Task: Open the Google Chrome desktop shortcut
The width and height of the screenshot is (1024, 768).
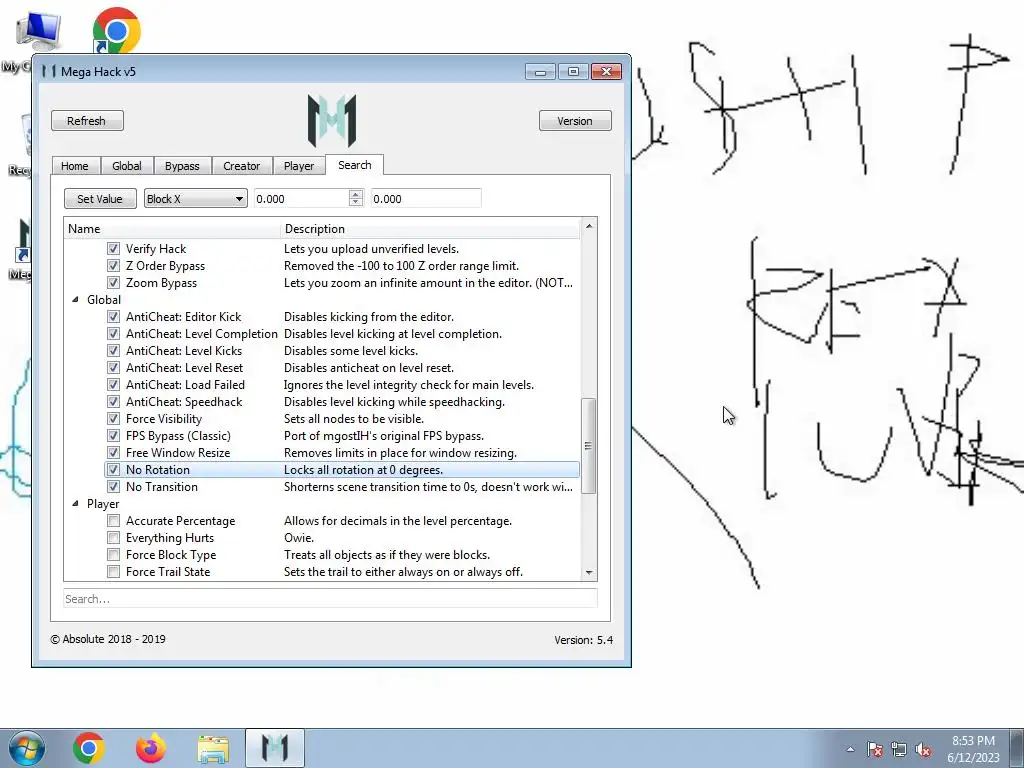Action: pos(116,31)
